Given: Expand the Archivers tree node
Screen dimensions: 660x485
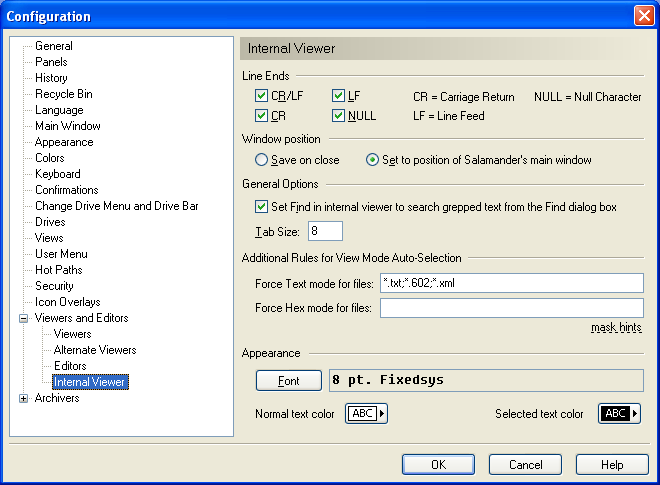Looking at the screenshot, I should [24, 398].
